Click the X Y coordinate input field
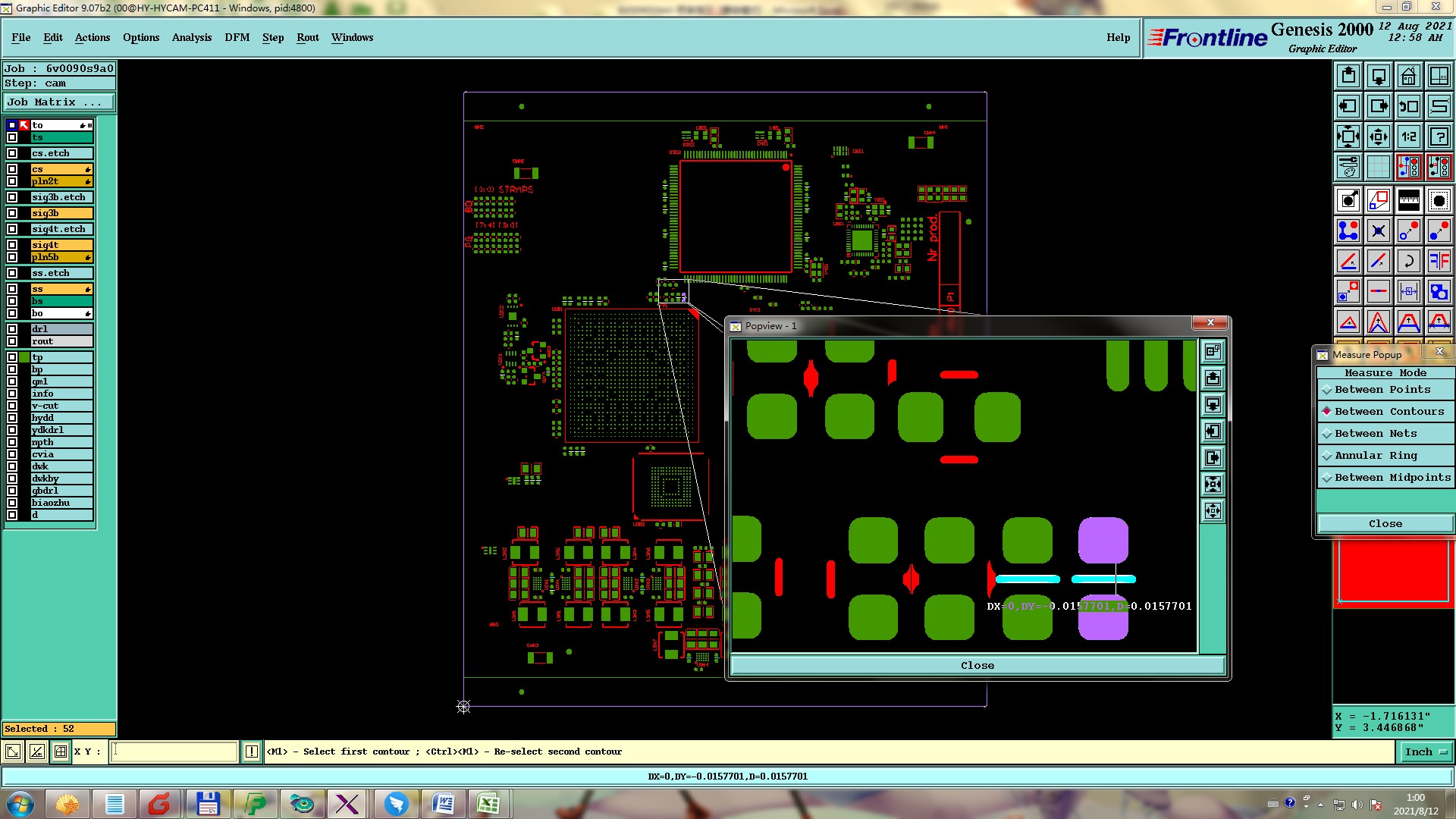The image size is (1456, 819). [x=174, y=752]
